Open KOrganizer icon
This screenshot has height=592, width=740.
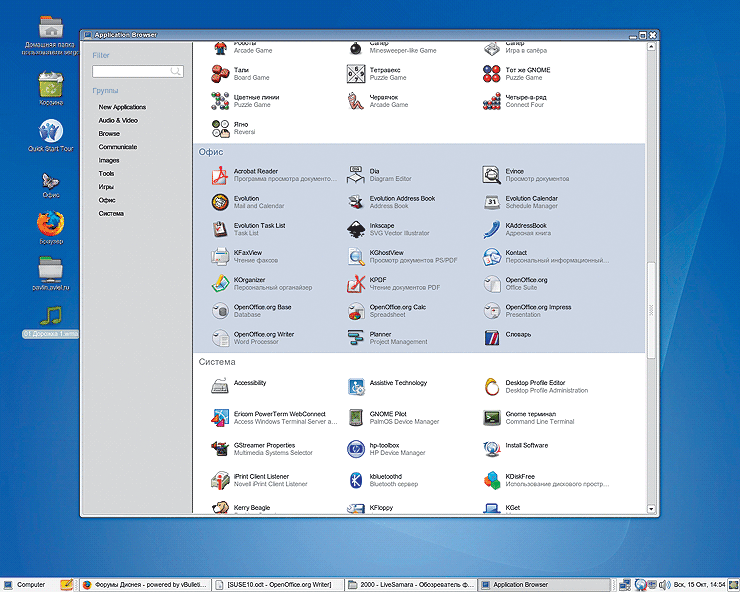point(219,284)
